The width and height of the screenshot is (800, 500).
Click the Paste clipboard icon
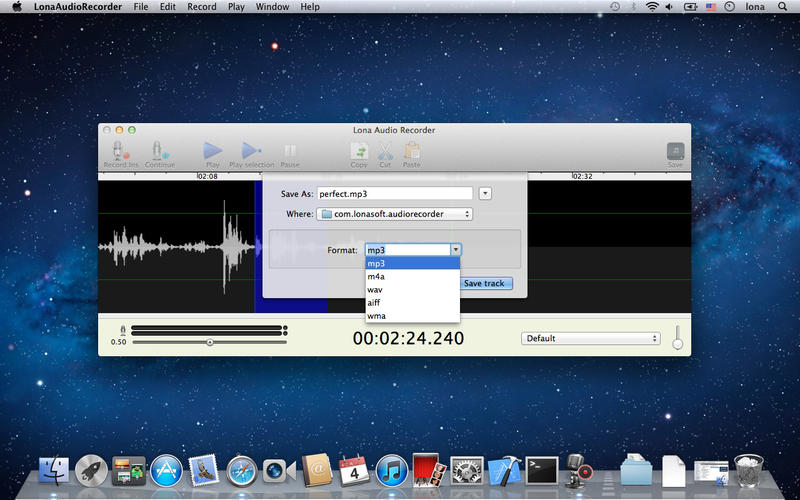411,151
